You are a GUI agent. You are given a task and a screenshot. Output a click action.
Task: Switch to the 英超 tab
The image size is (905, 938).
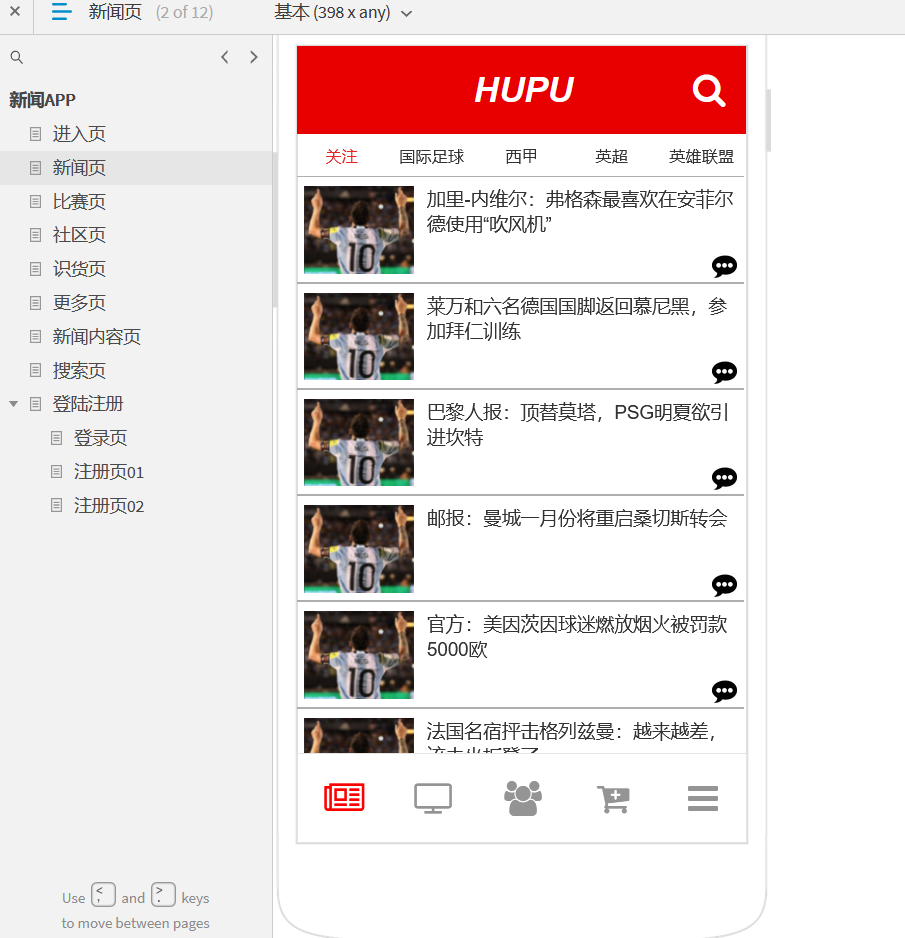click(x=611, y=157)
